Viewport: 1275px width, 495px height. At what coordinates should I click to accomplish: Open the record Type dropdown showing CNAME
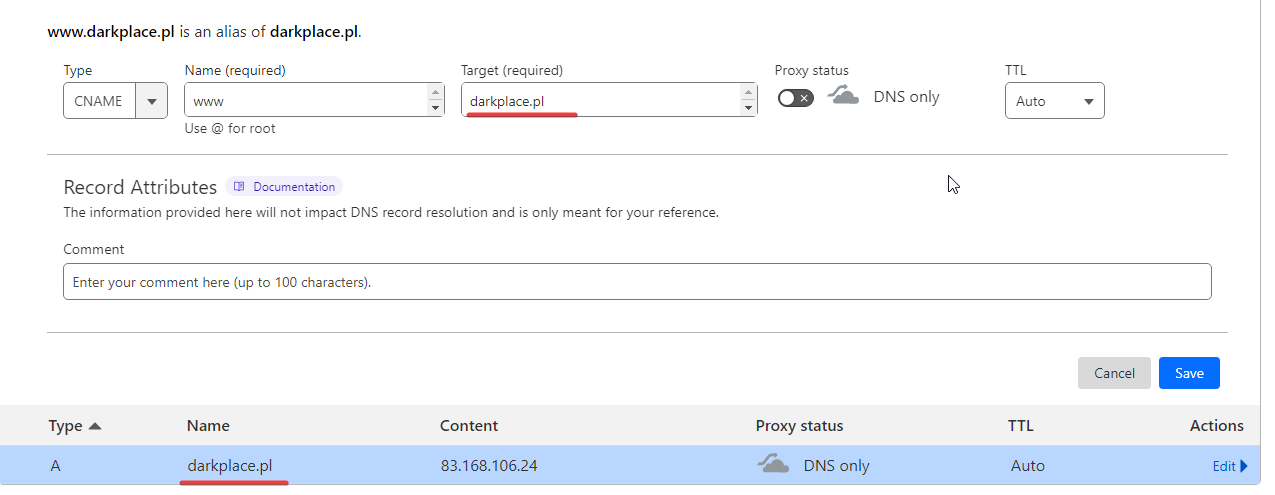(114, 101)
